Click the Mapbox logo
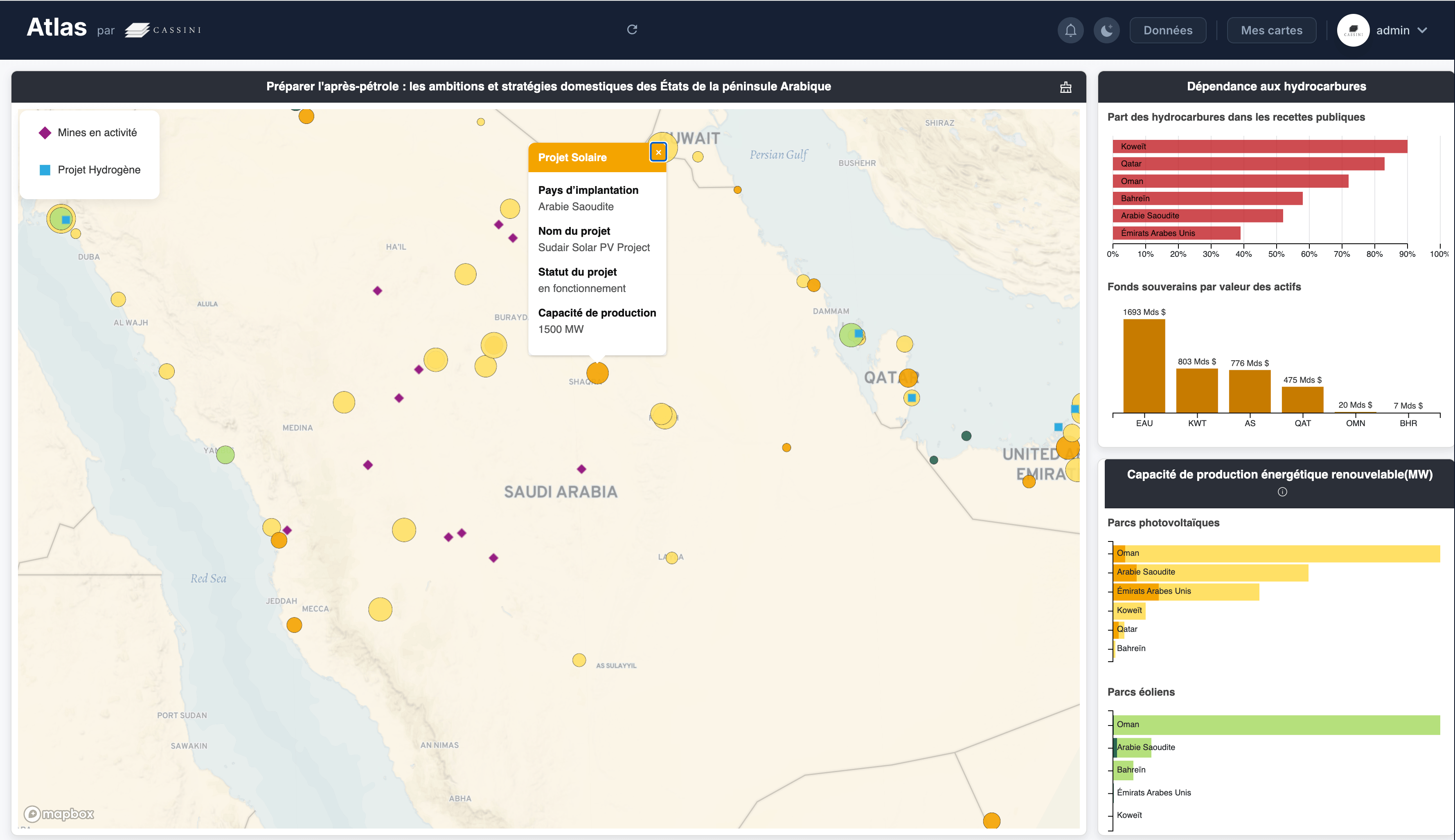 (x=59, y=813)
